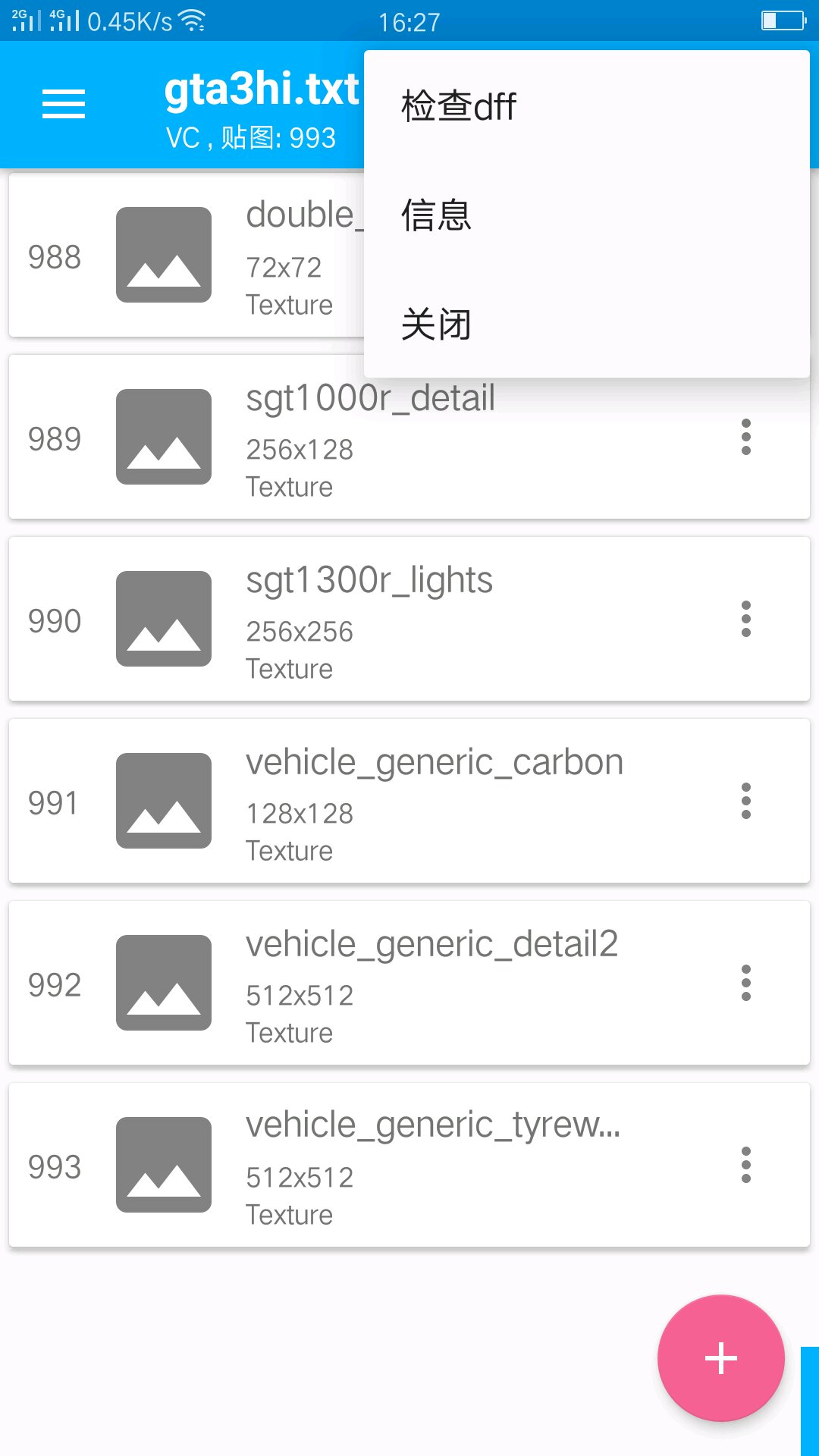Open overflow menu for vehicle_generic_detail2
The height and width of the screenshot is (1456, 819).
746,983
